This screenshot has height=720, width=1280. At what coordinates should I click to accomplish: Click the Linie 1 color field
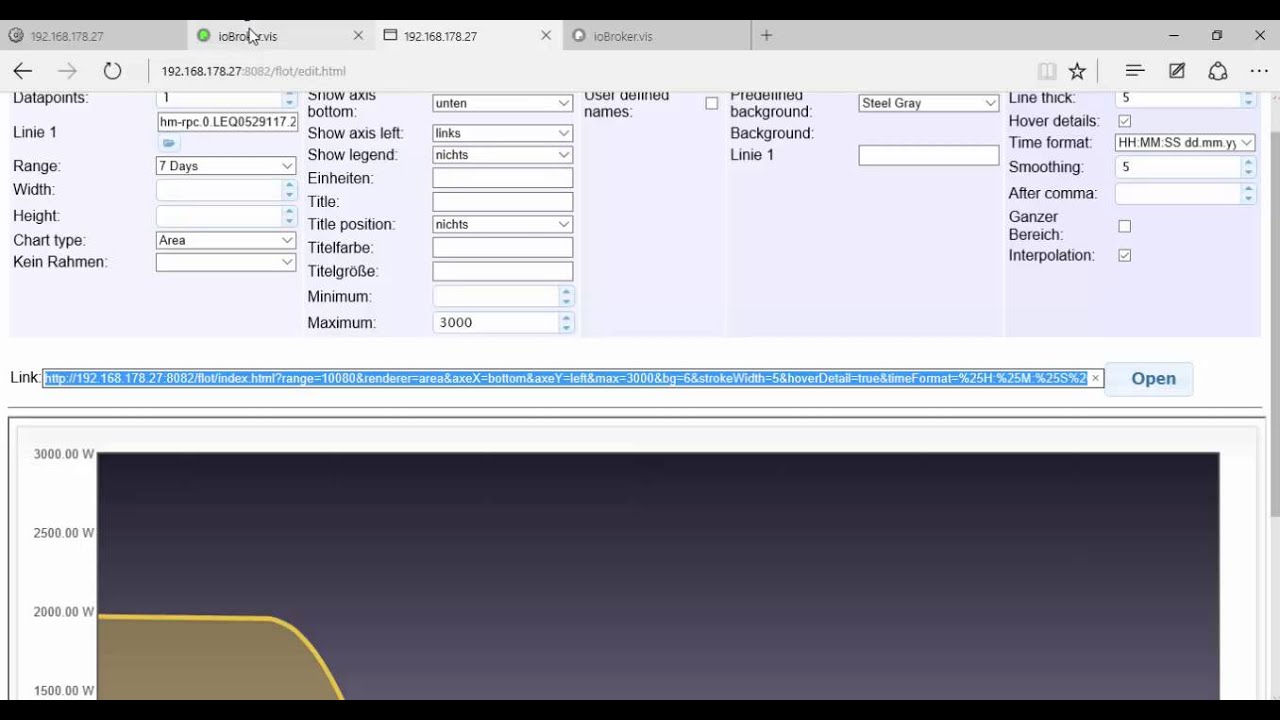(929, 155)
